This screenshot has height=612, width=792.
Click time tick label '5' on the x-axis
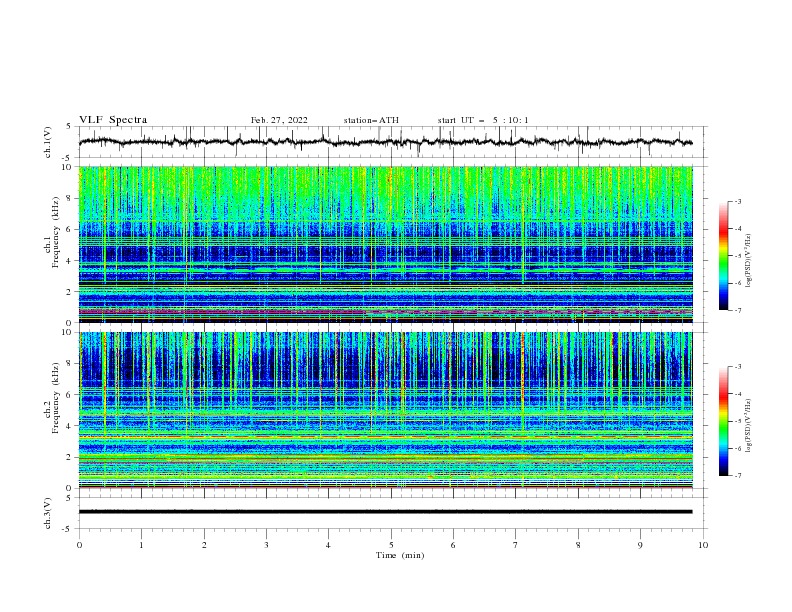point(391,545)
